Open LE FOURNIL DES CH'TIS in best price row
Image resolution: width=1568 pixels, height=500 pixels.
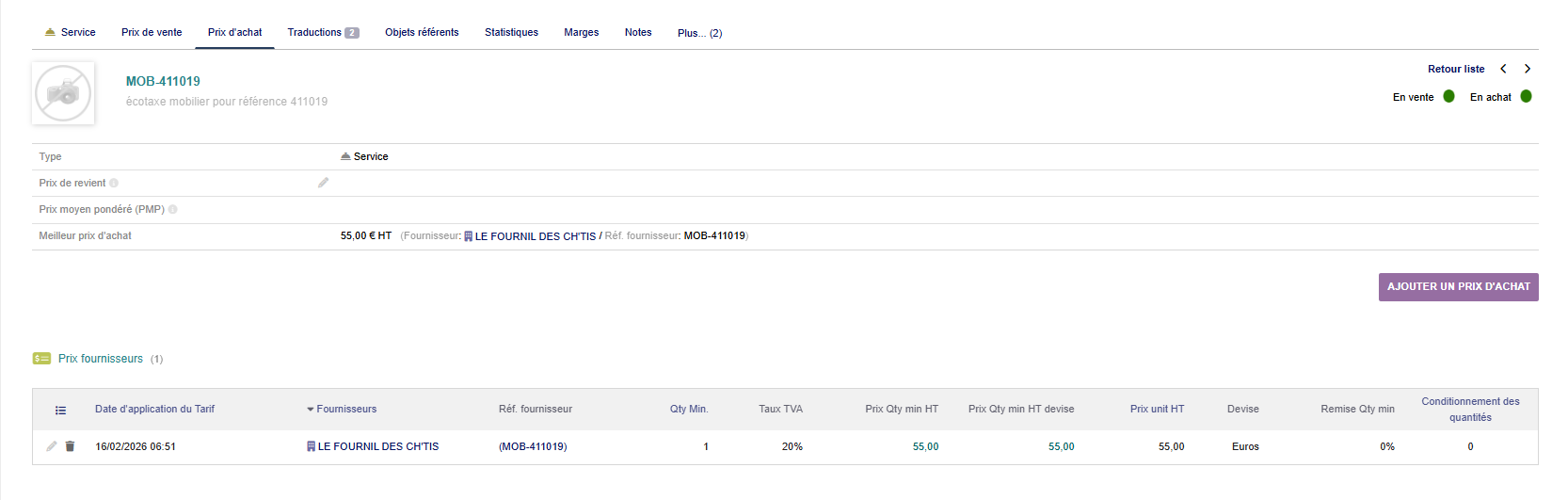(535, 236)
